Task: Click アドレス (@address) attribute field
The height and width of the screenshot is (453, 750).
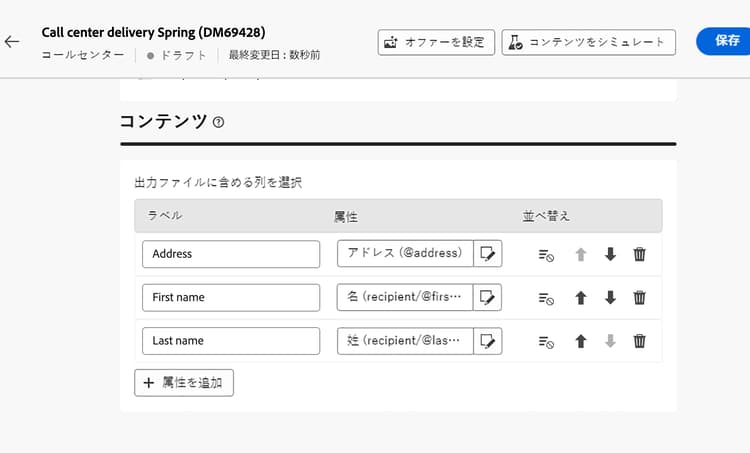Action: [x=405, y=254]
